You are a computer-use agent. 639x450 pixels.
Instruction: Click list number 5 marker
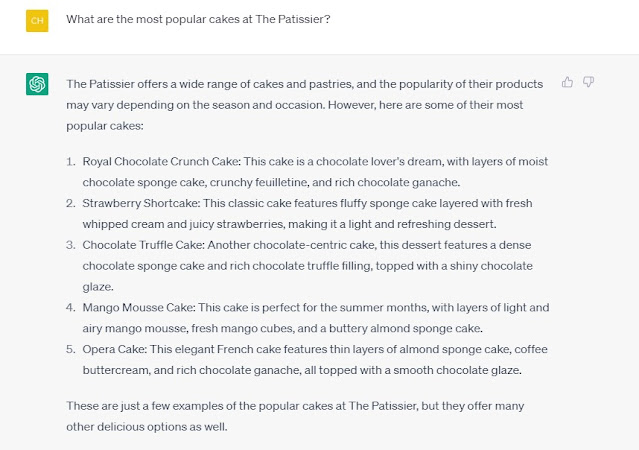point(71,349)
